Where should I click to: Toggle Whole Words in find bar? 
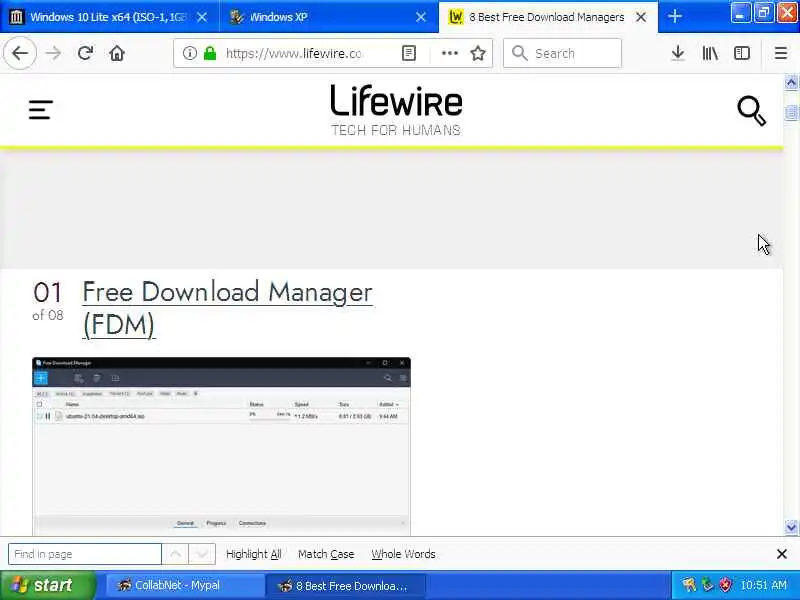403,554
